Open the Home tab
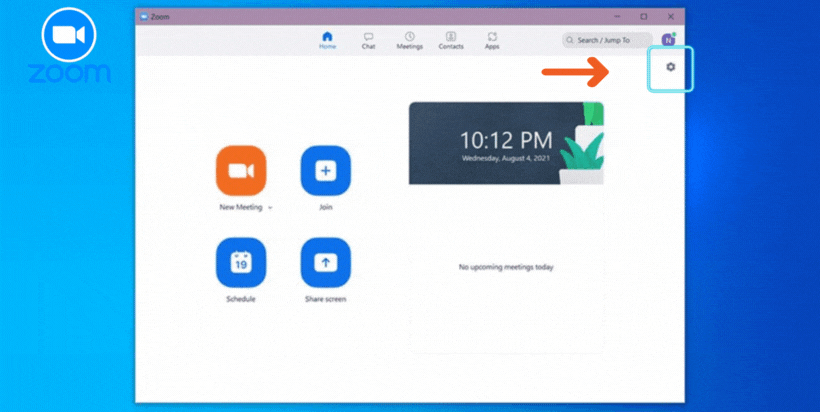Screen dimensions: 820x412 coord(327,40)
